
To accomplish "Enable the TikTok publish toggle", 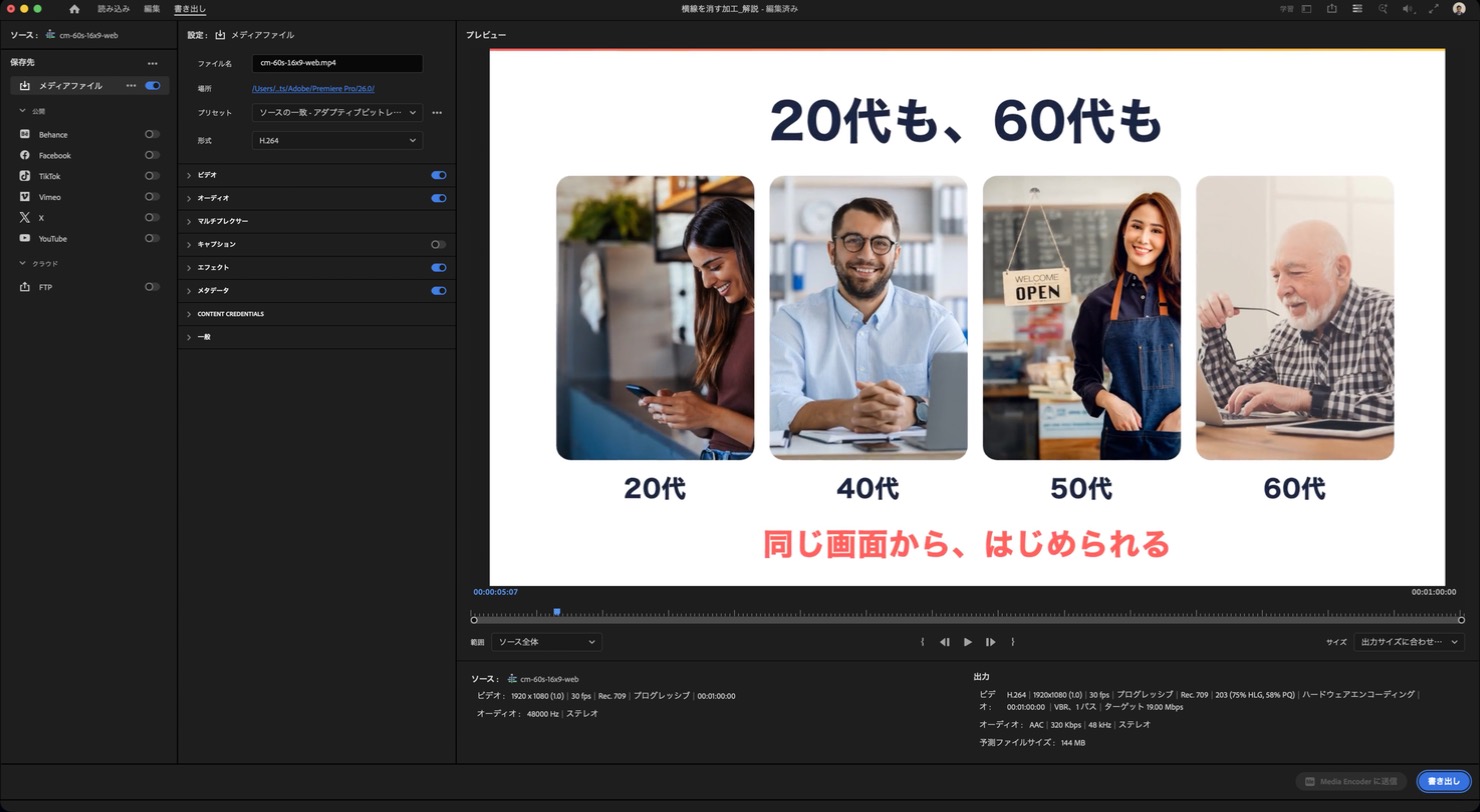I will click(x=152, y=176).
